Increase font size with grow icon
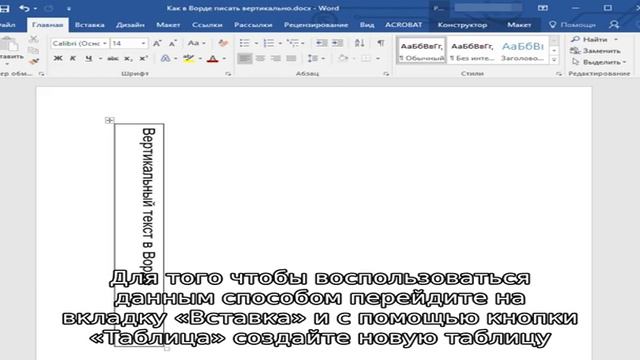640x360 pixels. coord(157,43)
